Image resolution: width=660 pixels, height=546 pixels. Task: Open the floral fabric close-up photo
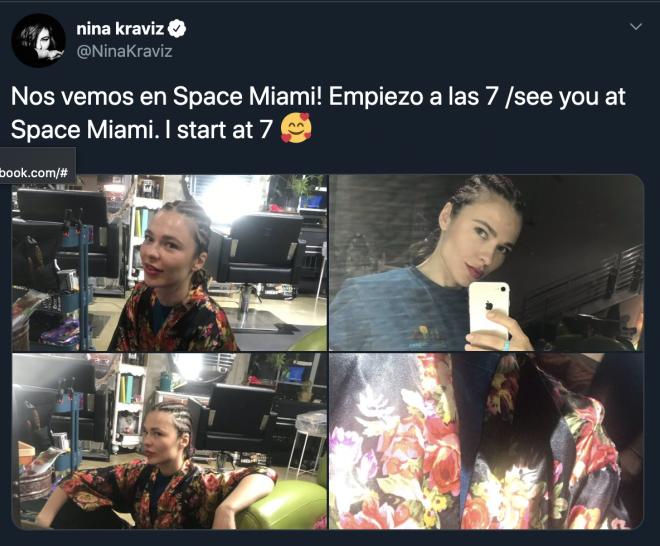(486, 441)
